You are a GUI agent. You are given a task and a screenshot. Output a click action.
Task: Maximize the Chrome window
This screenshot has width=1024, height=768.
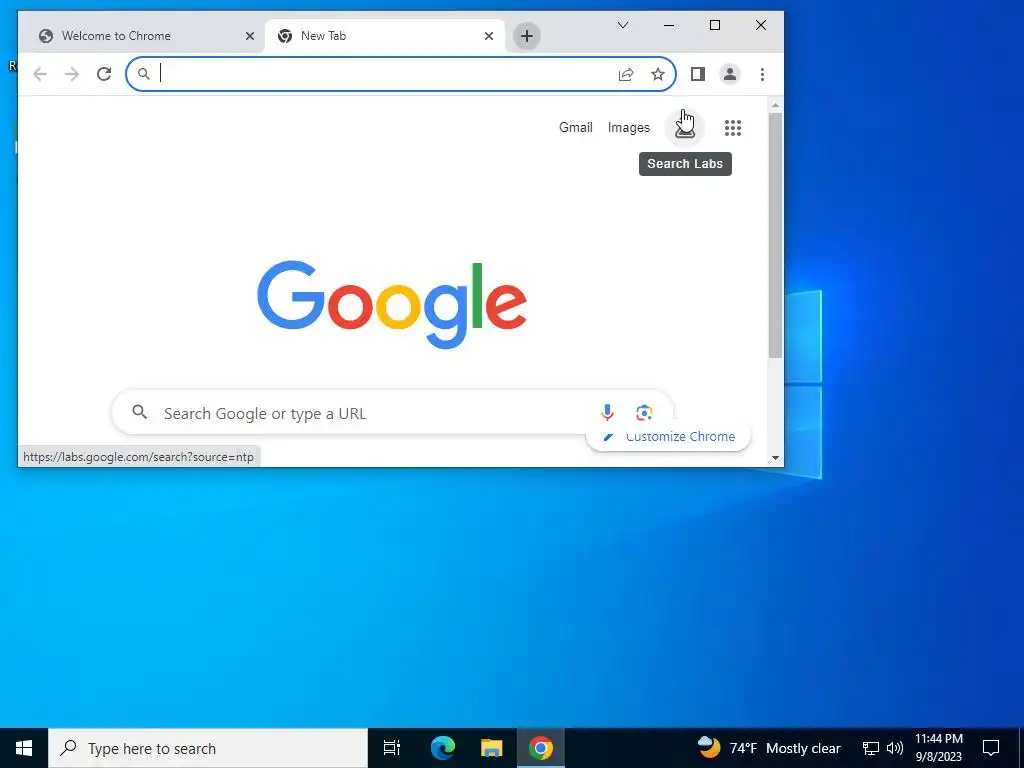[715, 25]
